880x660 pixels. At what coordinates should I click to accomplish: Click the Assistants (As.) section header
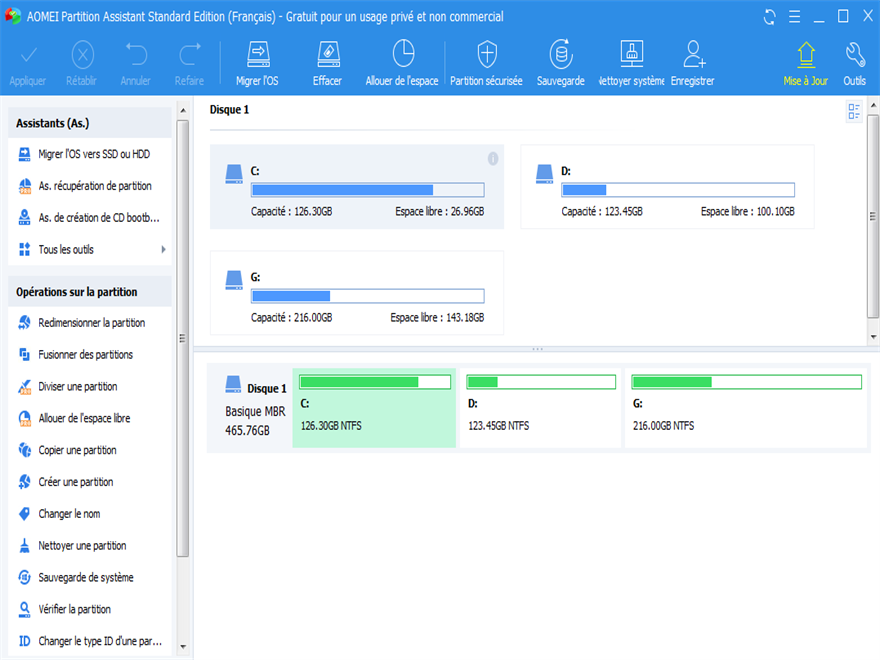click(x=90, y=123)
